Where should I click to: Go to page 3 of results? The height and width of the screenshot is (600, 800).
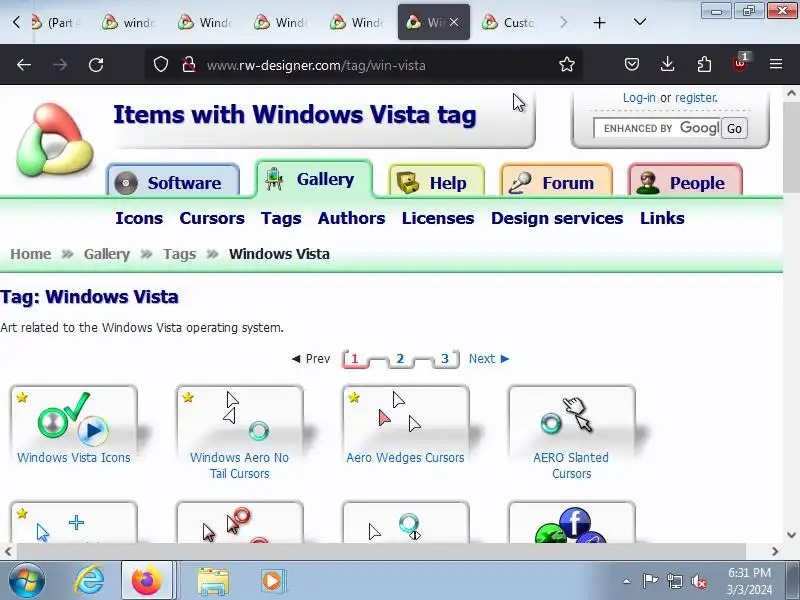click(x=445, y=359)
